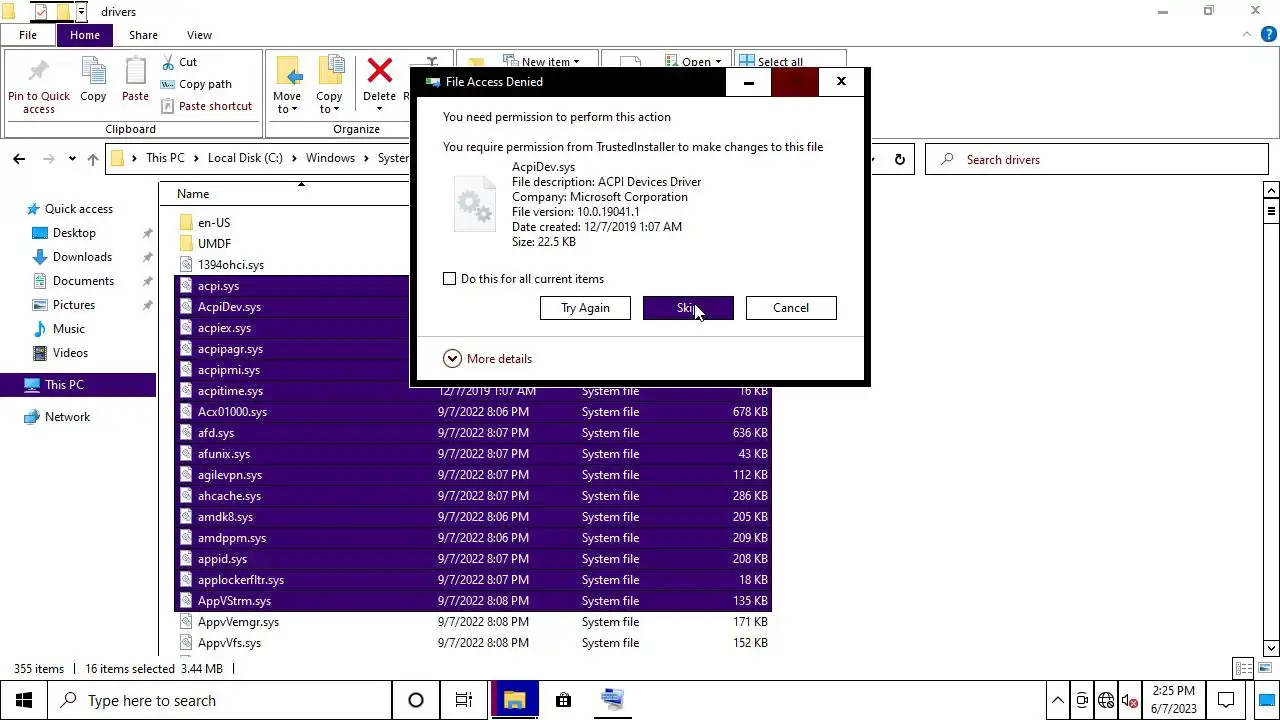
Task: Select the UMDF folder
Action: point(214,244)
